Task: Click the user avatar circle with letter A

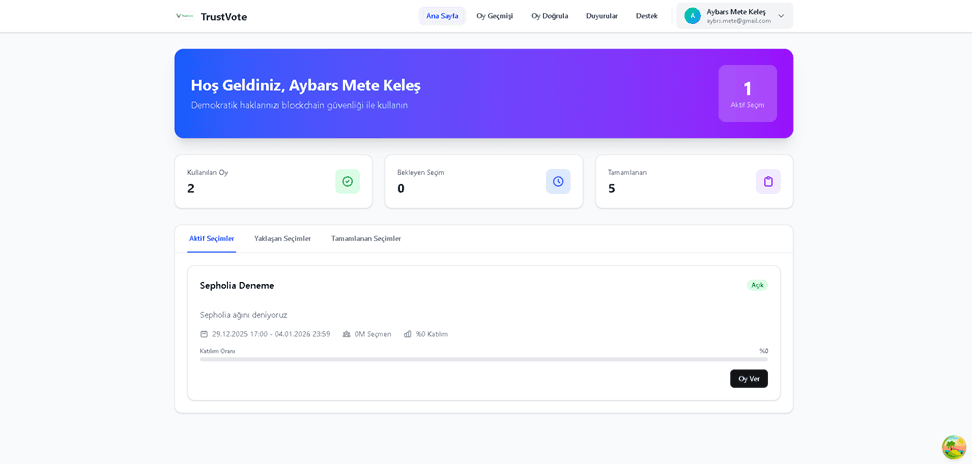Action: (x=692, y=16)
